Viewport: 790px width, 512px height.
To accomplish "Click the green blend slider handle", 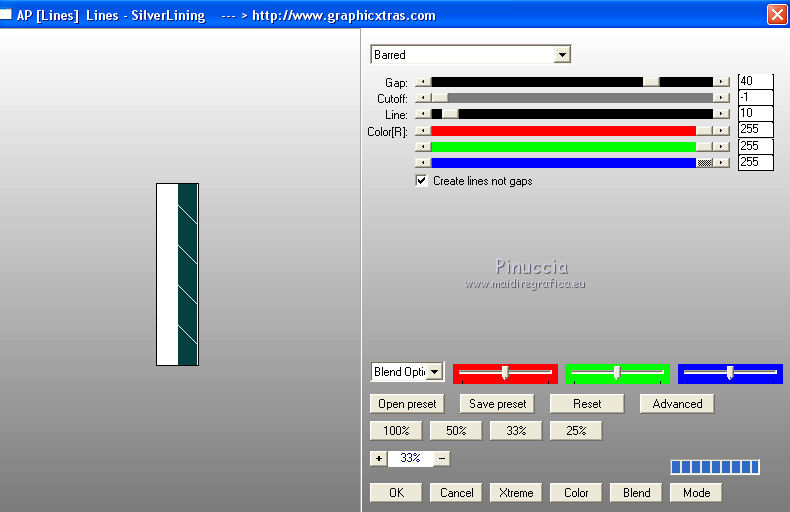I will 617,372.
